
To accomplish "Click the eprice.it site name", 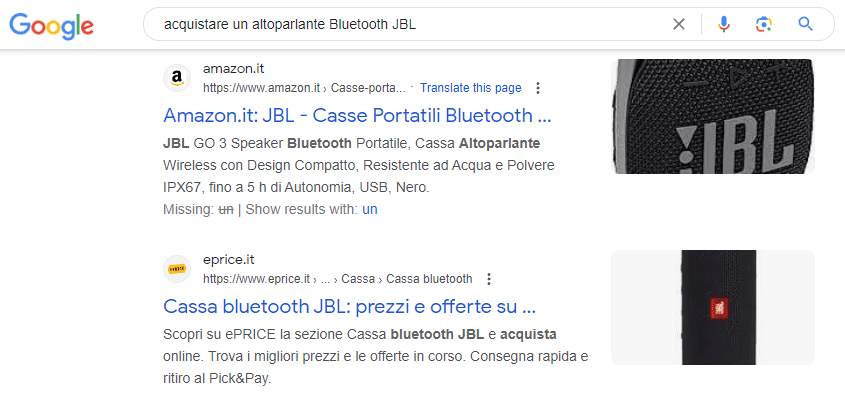I will [x=230, y=259].
